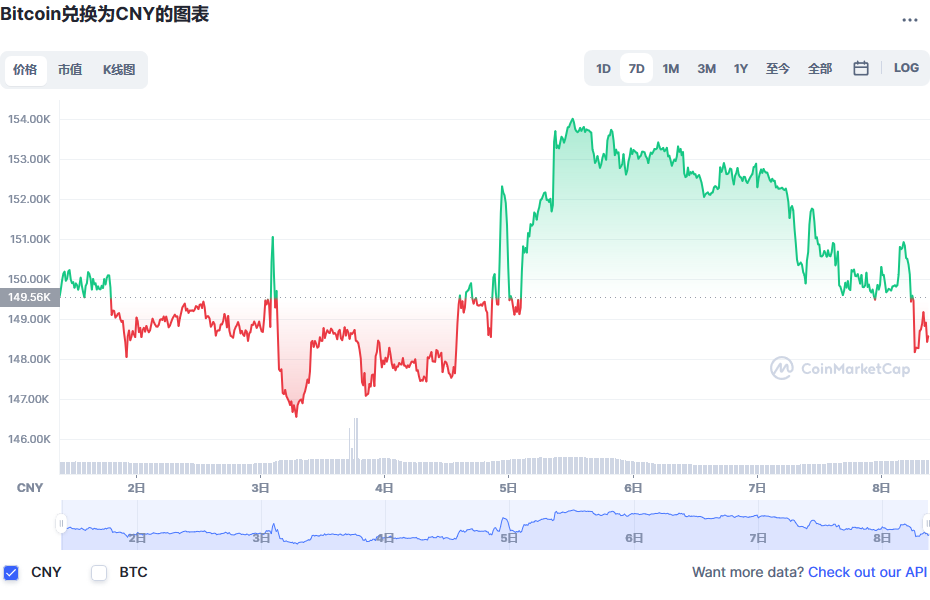Viewport: 930px width, 600px height.
Task: Click the 8日 date label on x-axis
Action: [881, 488]
